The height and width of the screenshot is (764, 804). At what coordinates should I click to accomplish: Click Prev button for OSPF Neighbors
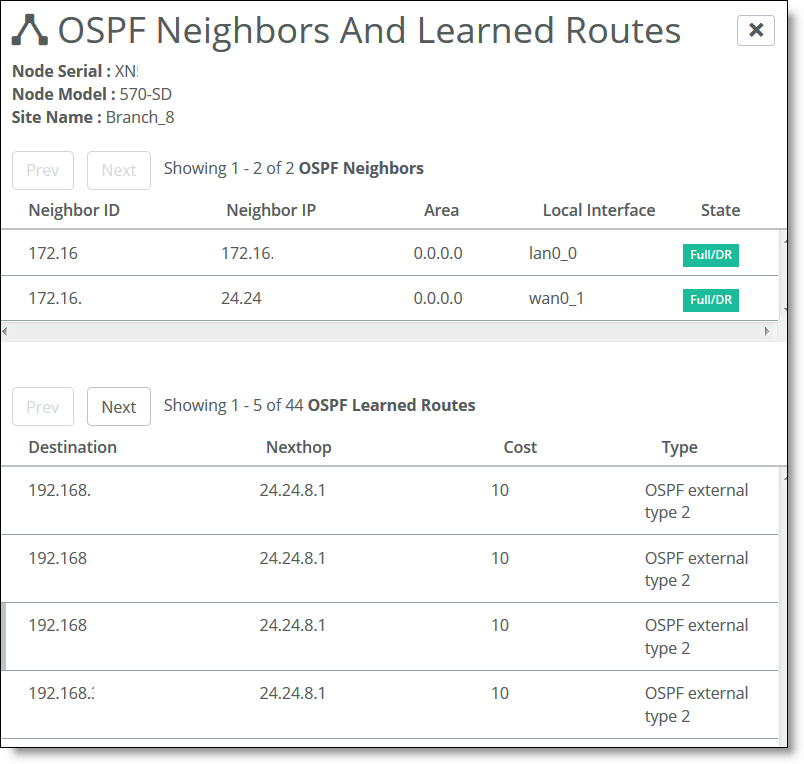pyautogui.click(x=43, y=170)
